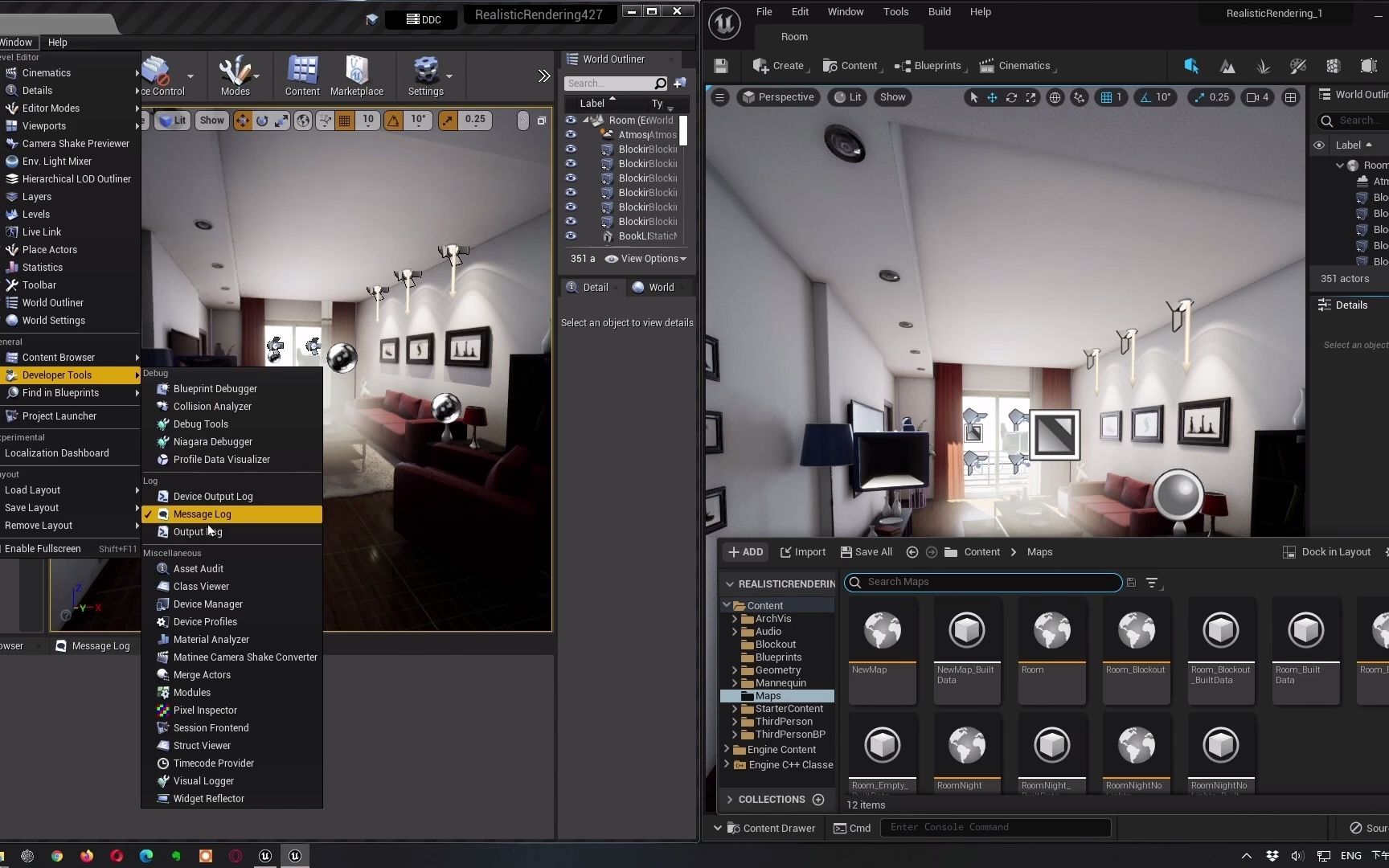Viewport: 1389px width, 868px height.
Task: Expand the Engine Content folder
Action: [x=727, y=749]
